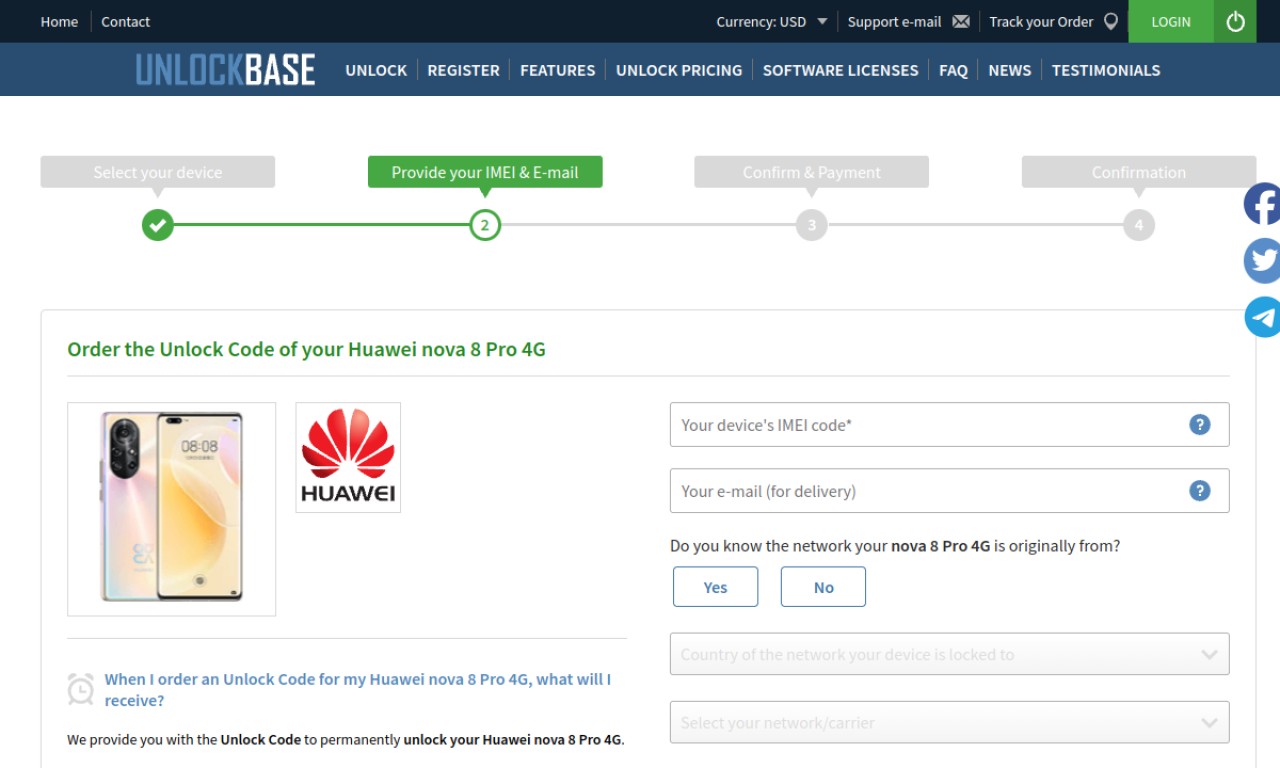
Task: Open the FAQ menu item
Action: [953, 70]
